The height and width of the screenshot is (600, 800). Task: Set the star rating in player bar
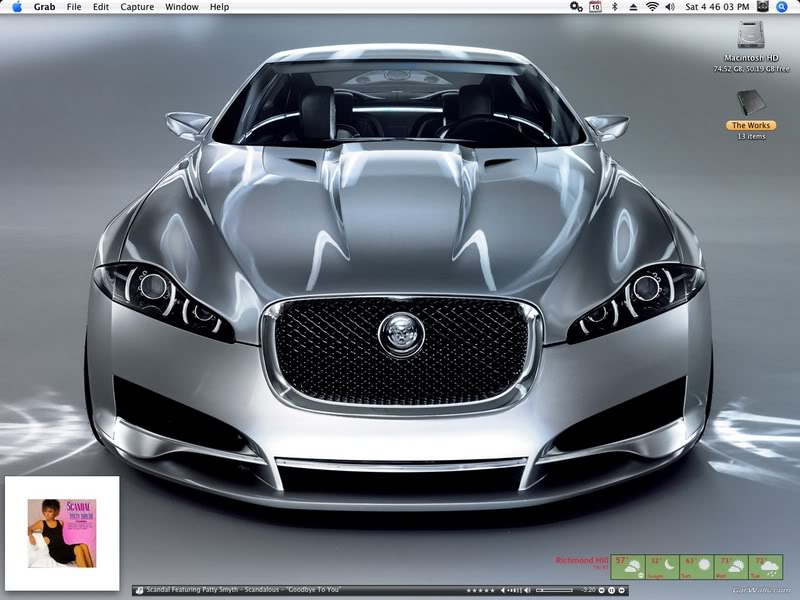pyautogui.click(x=480, y=590)
